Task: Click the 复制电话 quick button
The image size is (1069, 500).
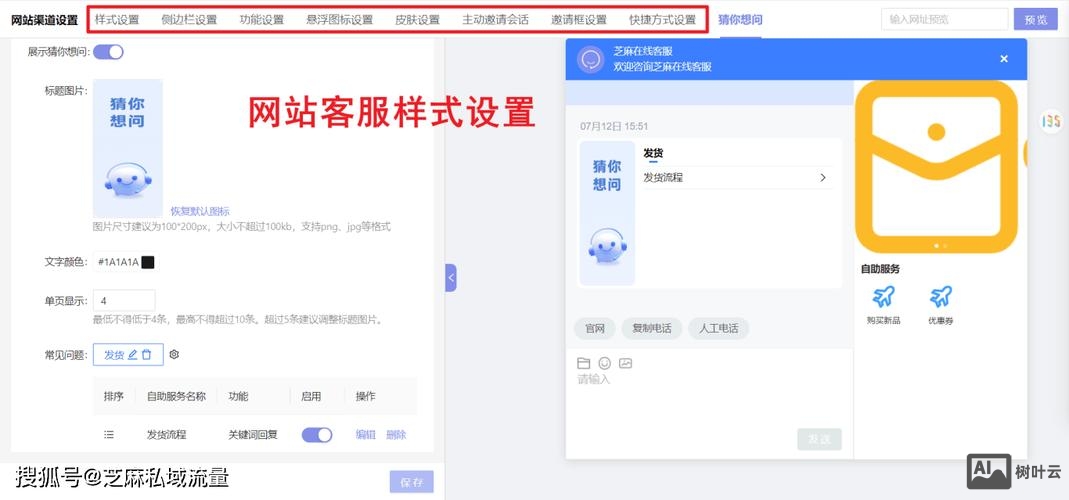Action: point(652,328)
